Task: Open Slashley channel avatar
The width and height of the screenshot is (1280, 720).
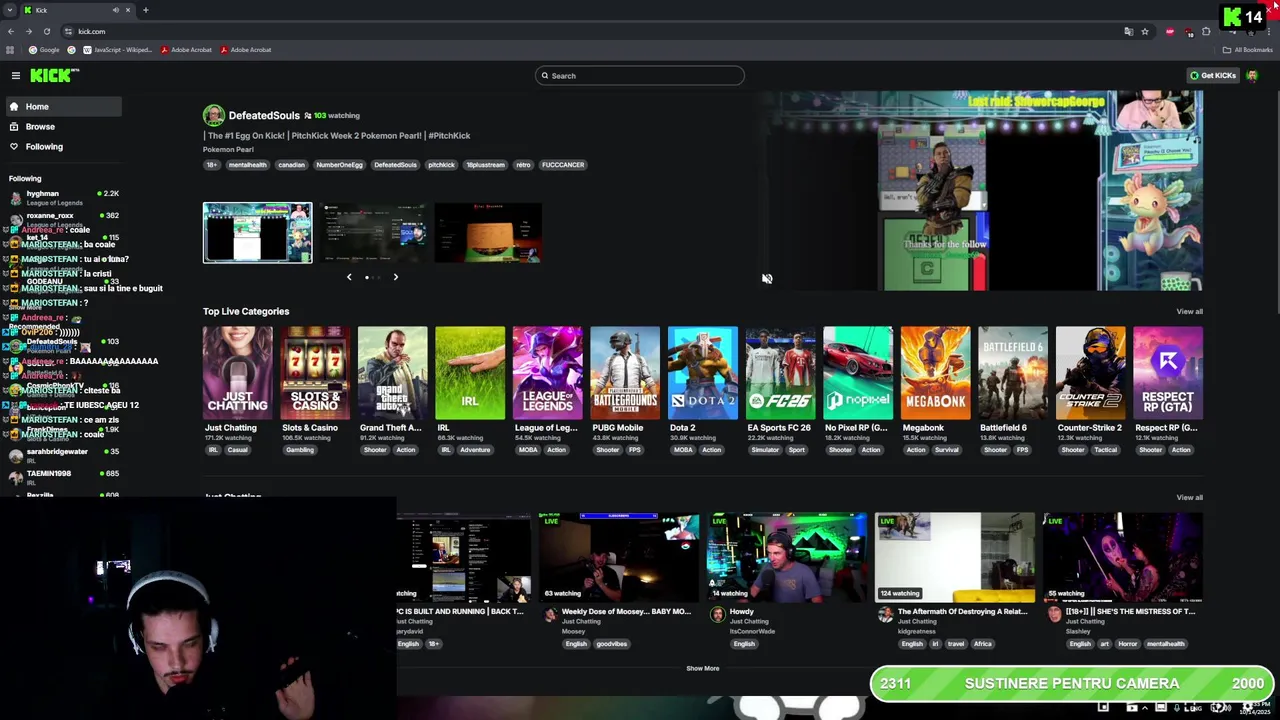Action: (1054, 615)
